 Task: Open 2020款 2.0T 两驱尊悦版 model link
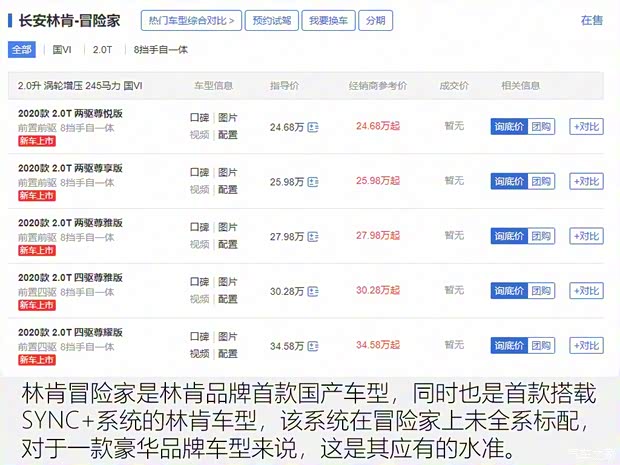(x=70, y=113)
